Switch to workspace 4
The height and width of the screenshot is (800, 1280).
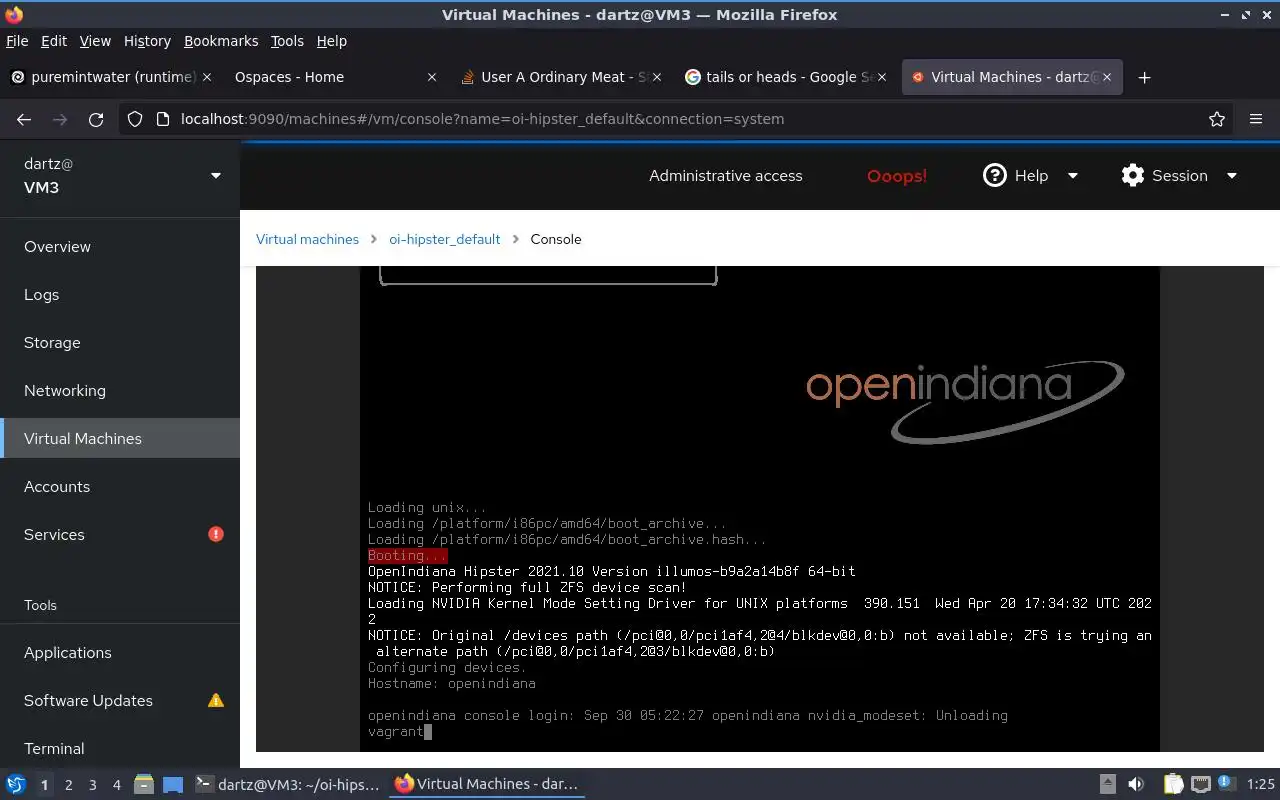click(x=117, y=785)
